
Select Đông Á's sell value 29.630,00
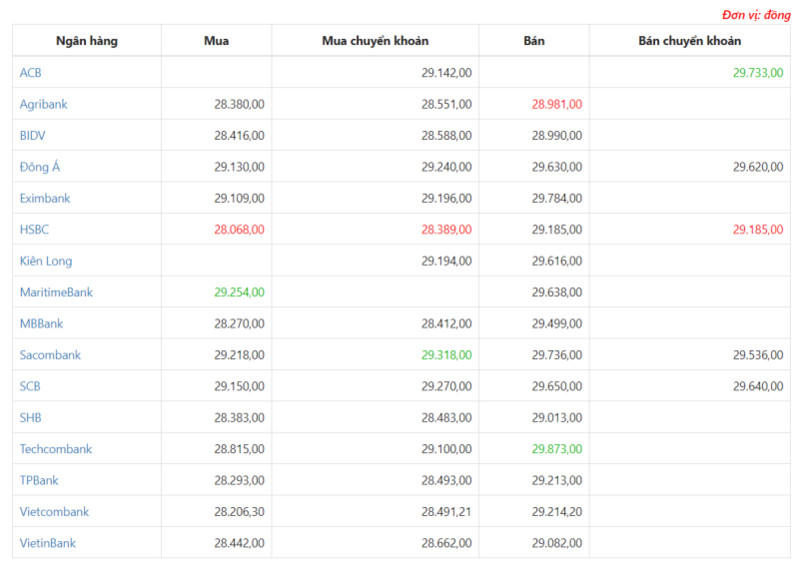click(557, 167)
